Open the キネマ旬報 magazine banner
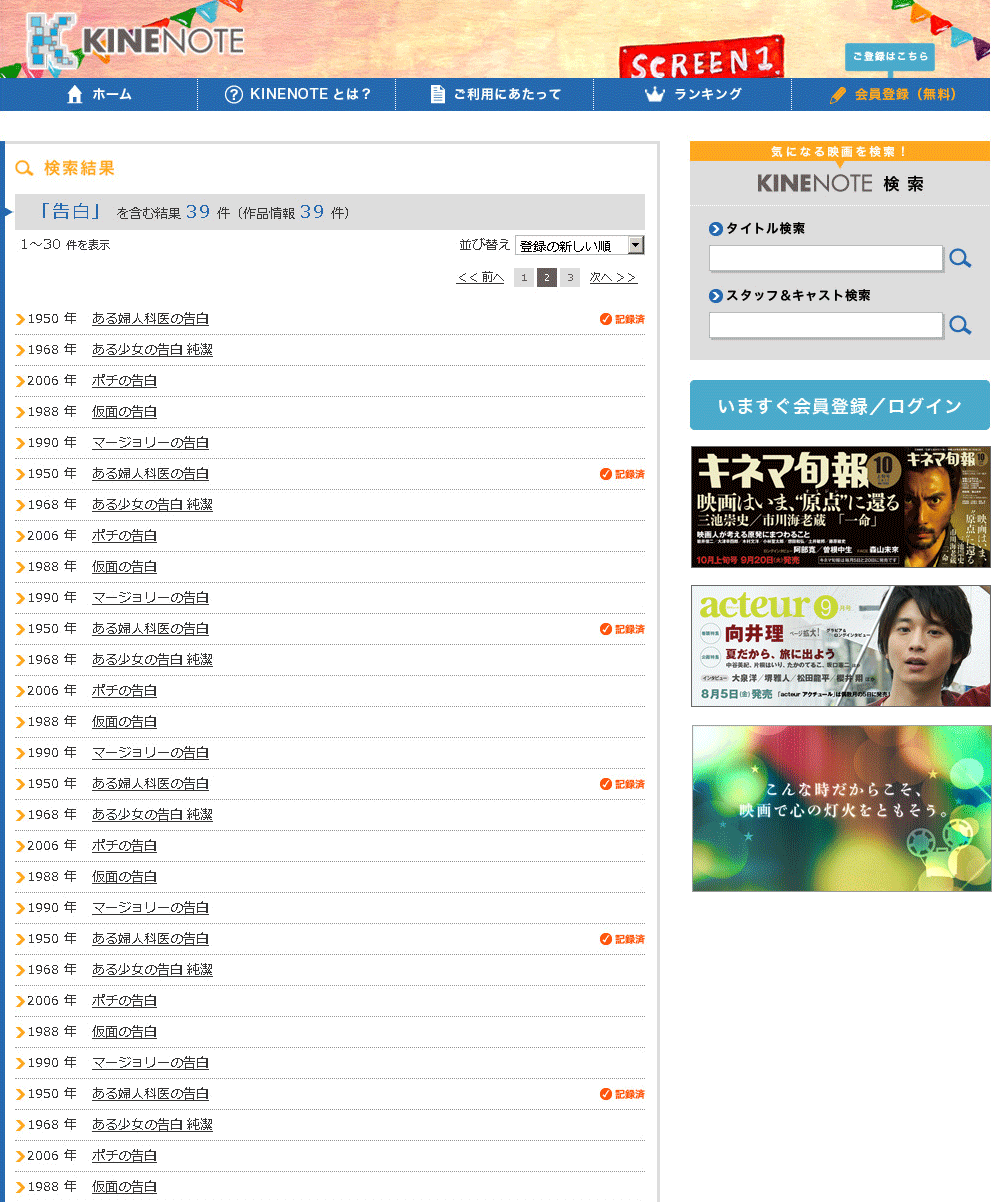The width and height of the screenshot is (993, 1202). 840,507
